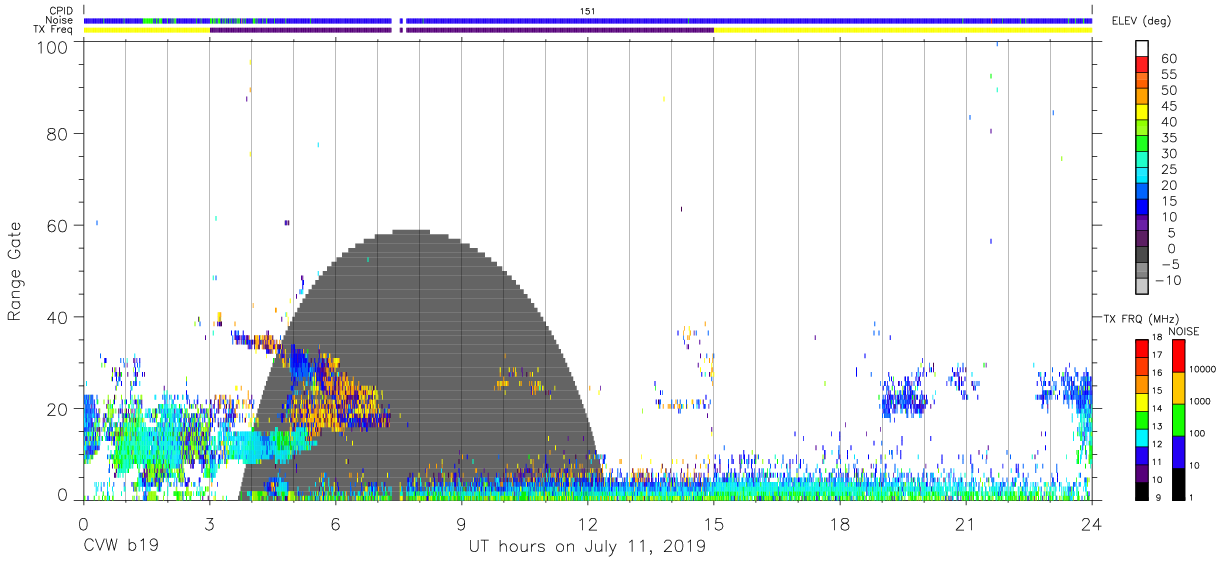Click the red elevation swatch beside 55
The height and width of the screenshot is (567, 1228).
[1142, 63]
